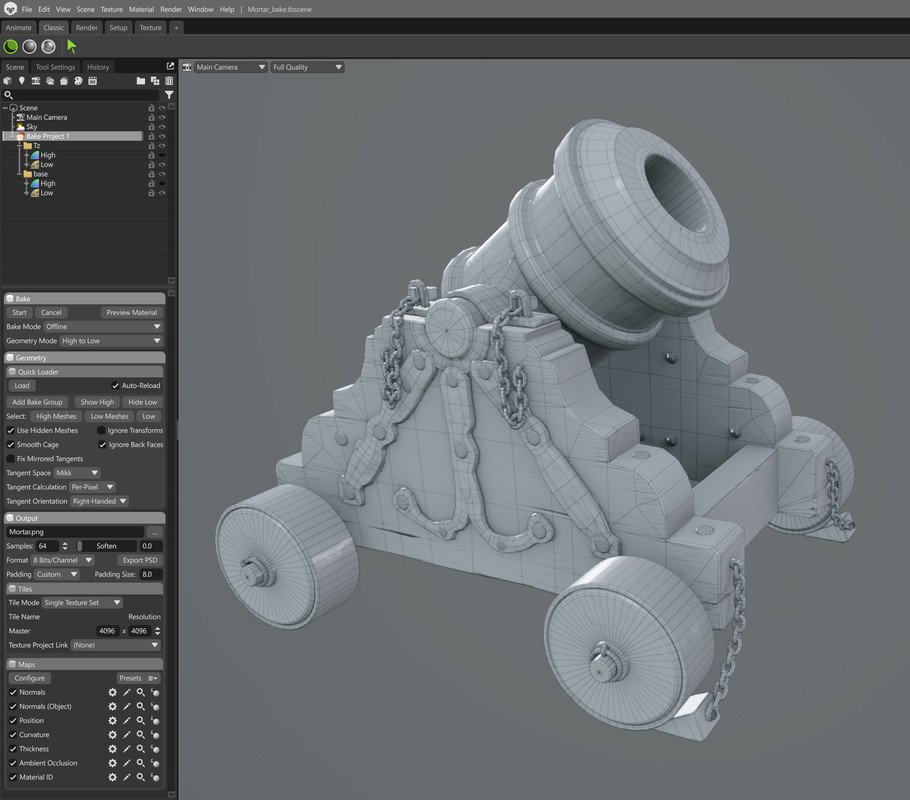Start the bake
910x800 pixels.
tap(19, 312)
